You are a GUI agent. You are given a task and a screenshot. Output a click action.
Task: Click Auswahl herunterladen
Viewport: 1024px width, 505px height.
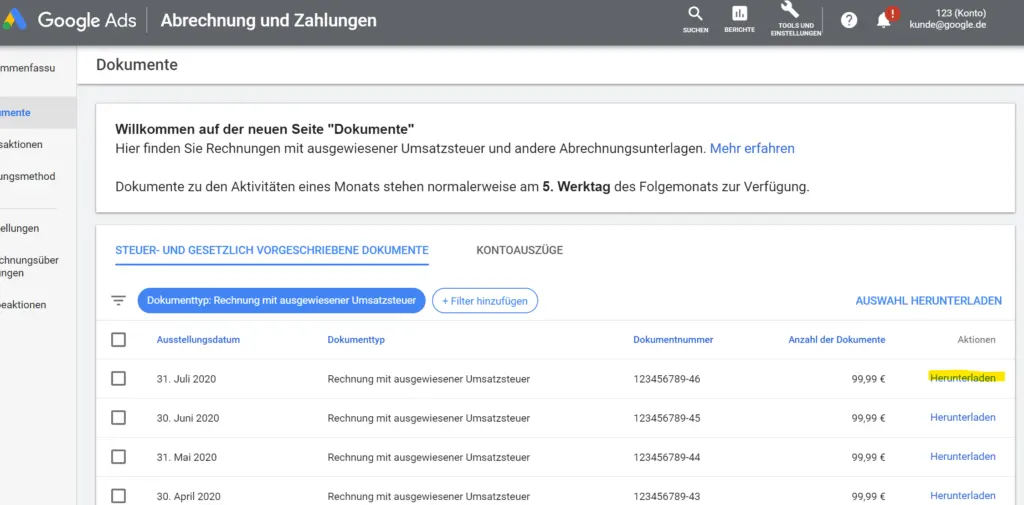(929, 301)
